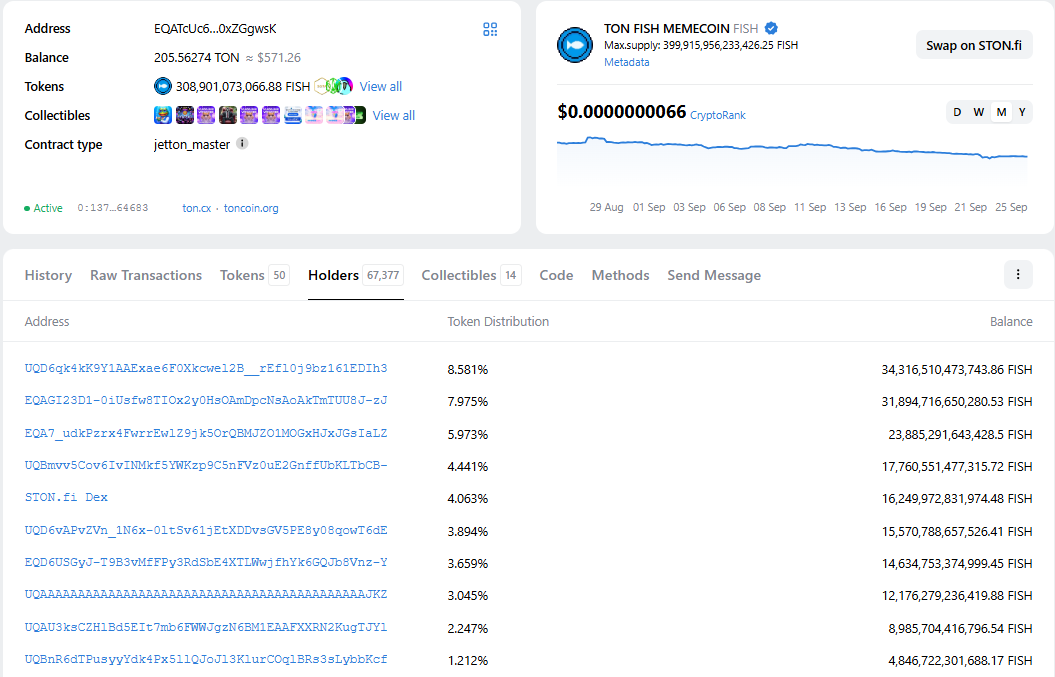Click the rainbow-ring token icon
Screen dimensions: 1055x677
pyautogui.click(x=344, y=85)
